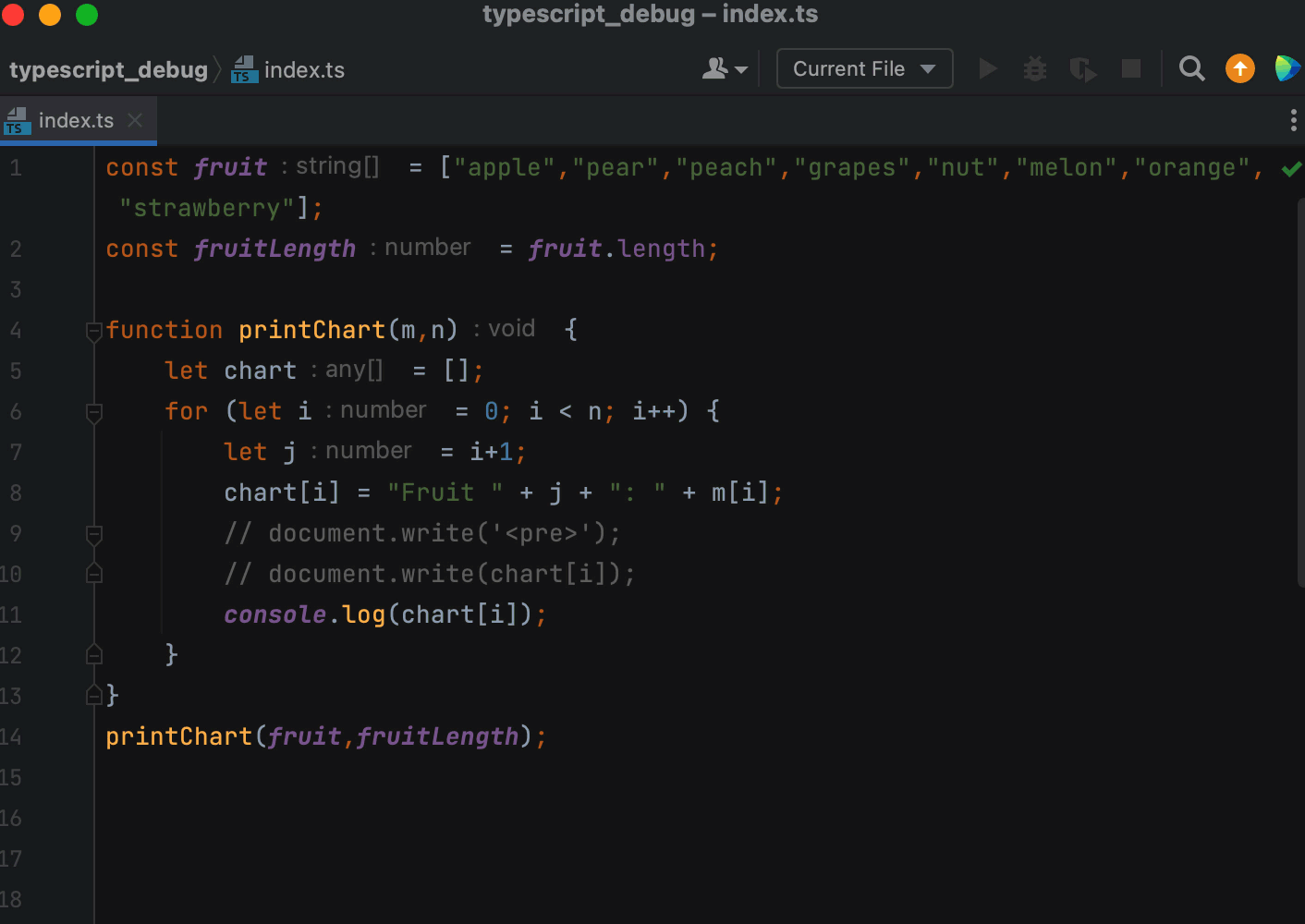The width and height of the screenshot is (1305, 924).
Task: Click the green inspection checkmark
Action: (x=1291, y=168)
